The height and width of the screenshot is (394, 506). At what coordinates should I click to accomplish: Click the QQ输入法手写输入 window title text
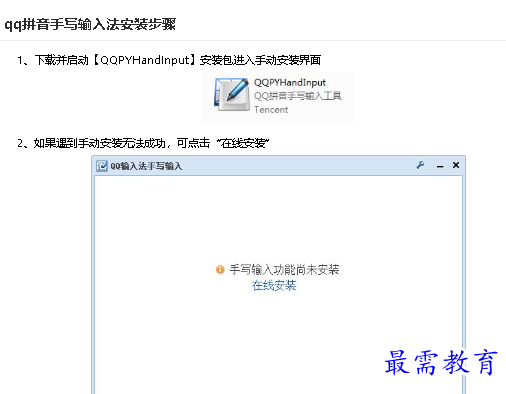(146, 166)
